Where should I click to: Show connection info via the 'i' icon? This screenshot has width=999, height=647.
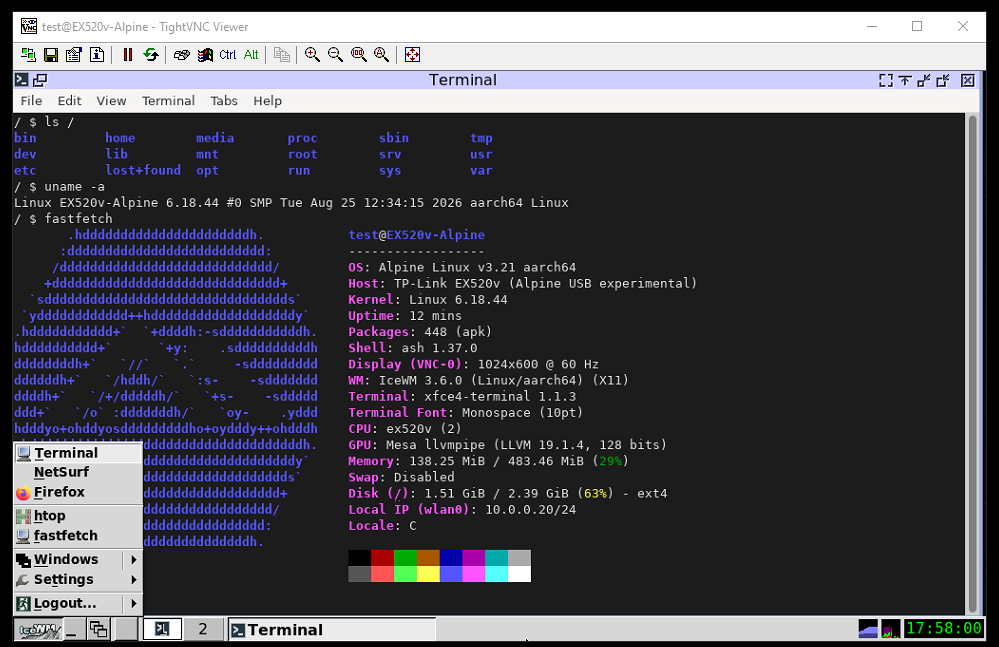click(x=97, y=55)
